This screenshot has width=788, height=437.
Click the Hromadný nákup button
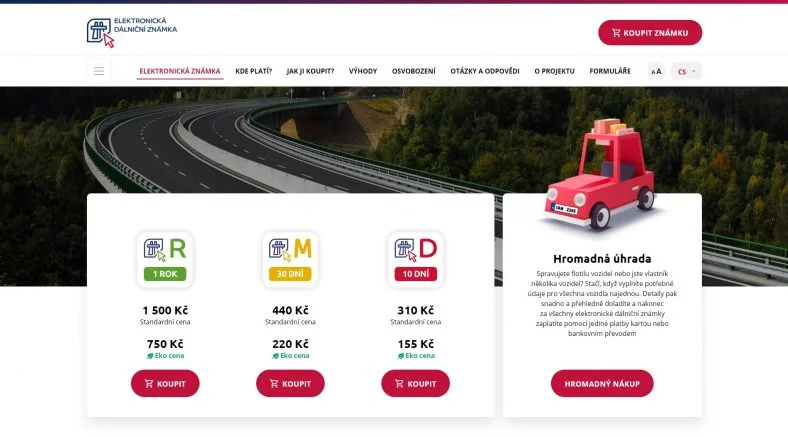pos(602,384)
